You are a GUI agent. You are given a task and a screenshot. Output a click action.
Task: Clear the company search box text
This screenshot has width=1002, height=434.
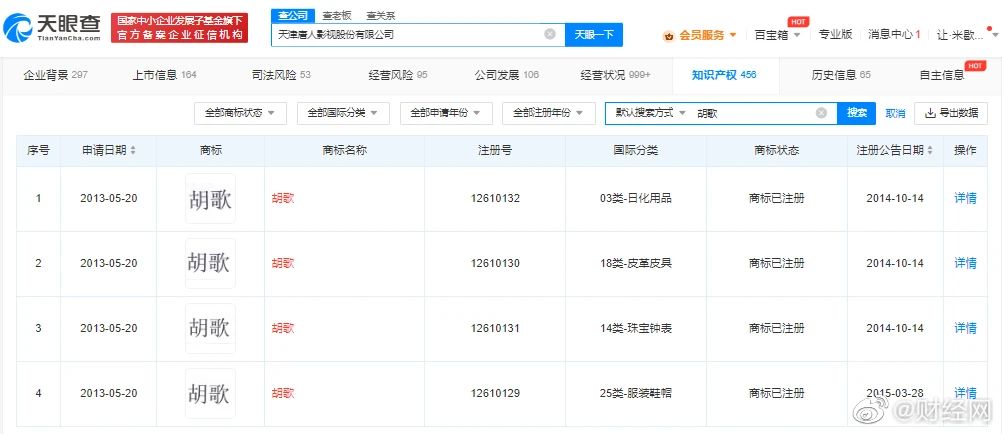pyautogui.click(x=550, y=34)
